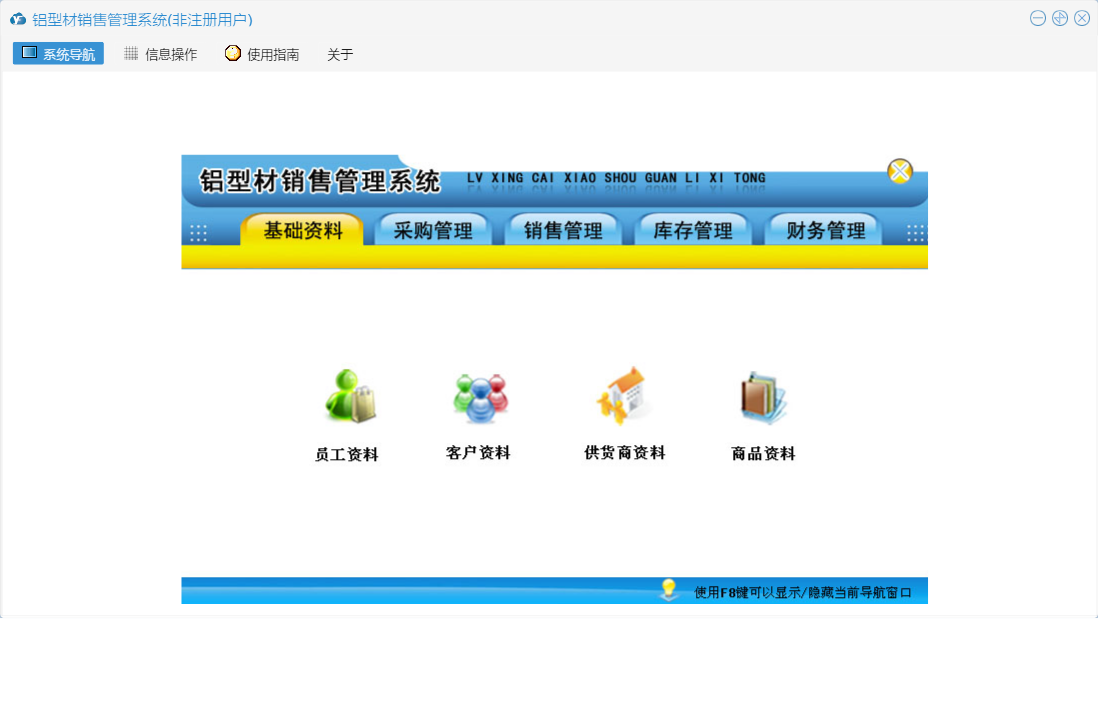Viewport: 1098px width, 719px height.
Task: Switch to the 财务管理 tab
Action: 825,231
